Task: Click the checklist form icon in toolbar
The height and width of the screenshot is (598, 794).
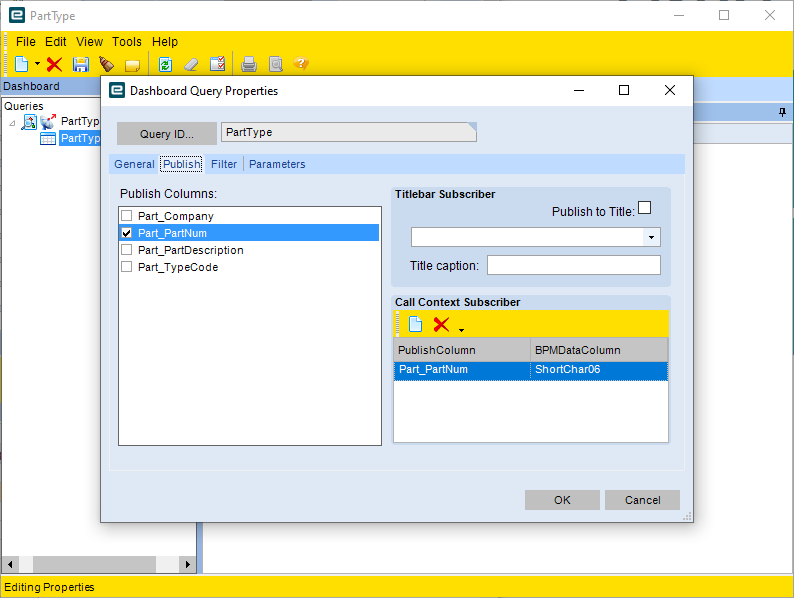Action: pyautogui.click(x=218, y=64)
